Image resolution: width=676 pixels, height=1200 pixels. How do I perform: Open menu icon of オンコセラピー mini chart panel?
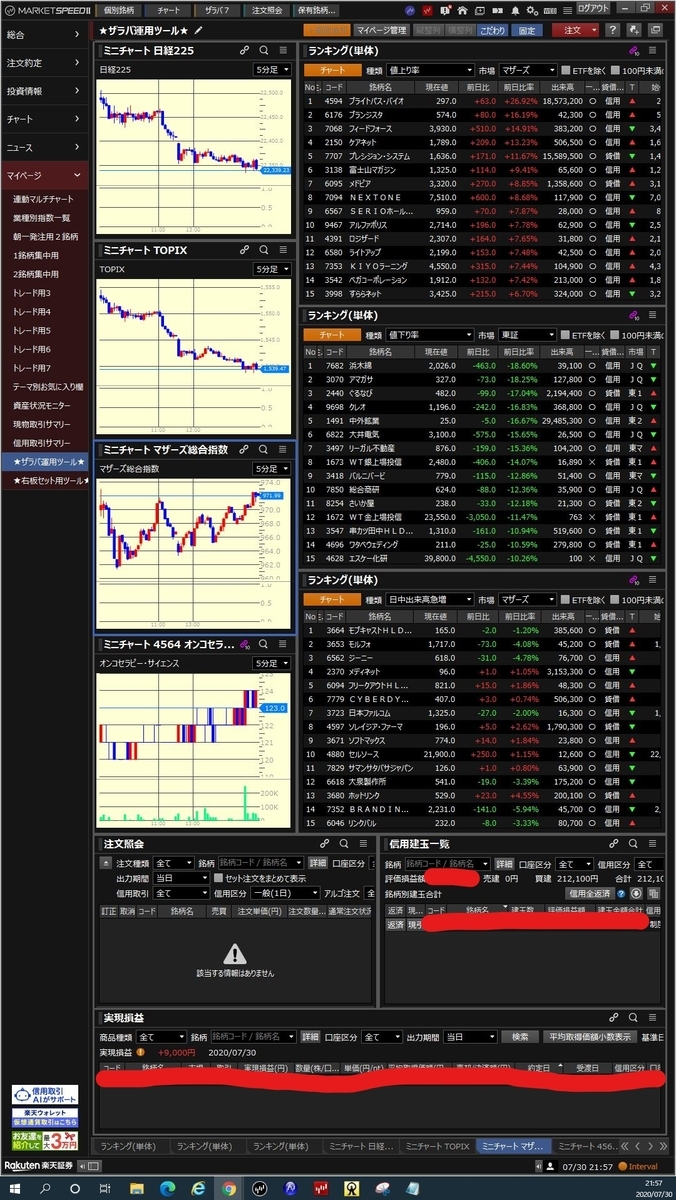[x=283, y=645]
